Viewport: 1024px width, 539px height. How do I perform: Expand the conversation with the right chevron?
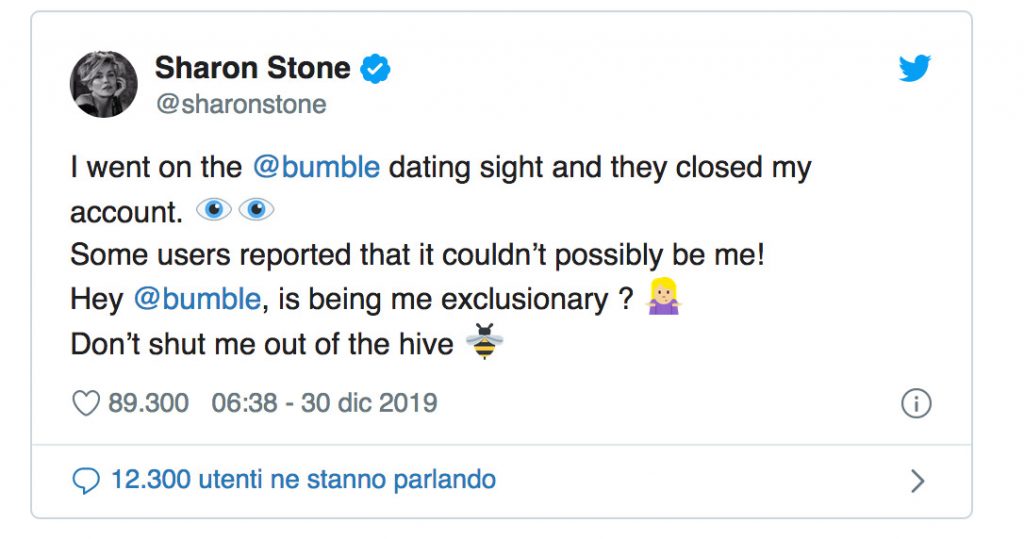click(917, 481)
